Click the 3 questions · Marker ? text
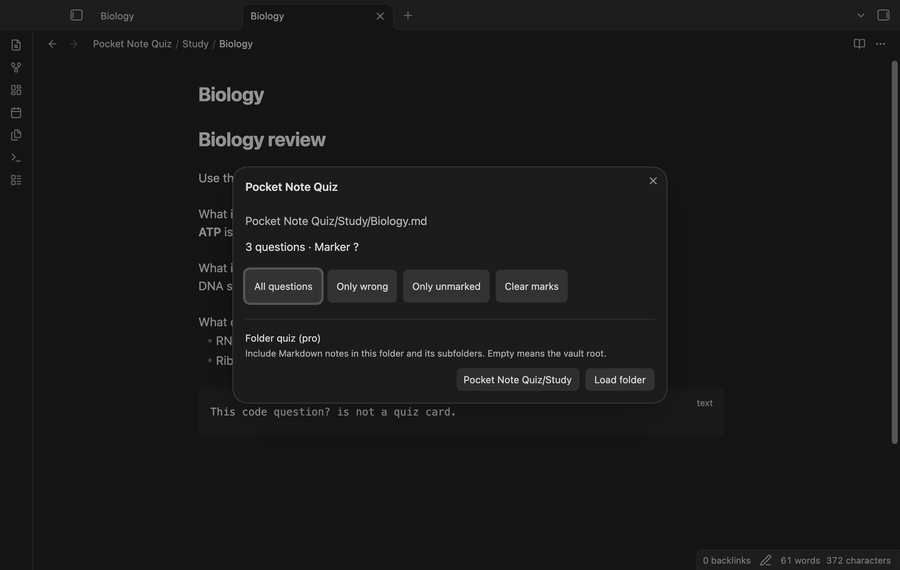The width and height of the screenshot is (900, 570). [302, 247]
